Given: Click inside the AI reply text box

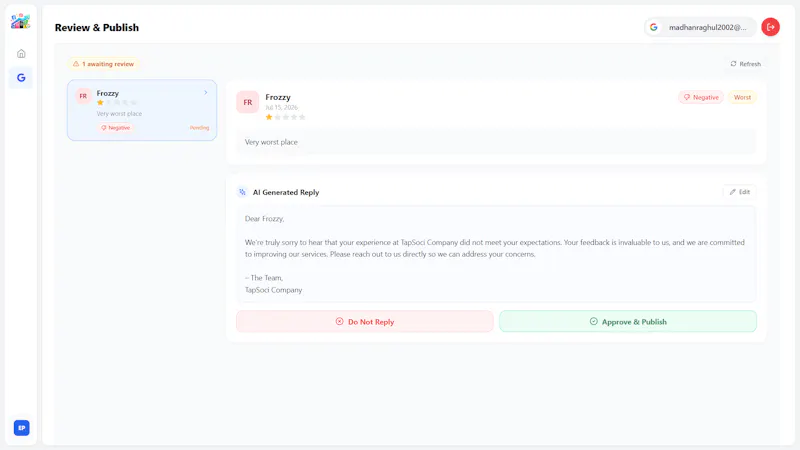Looking at the screenshot, I should [x=496, y=254].
